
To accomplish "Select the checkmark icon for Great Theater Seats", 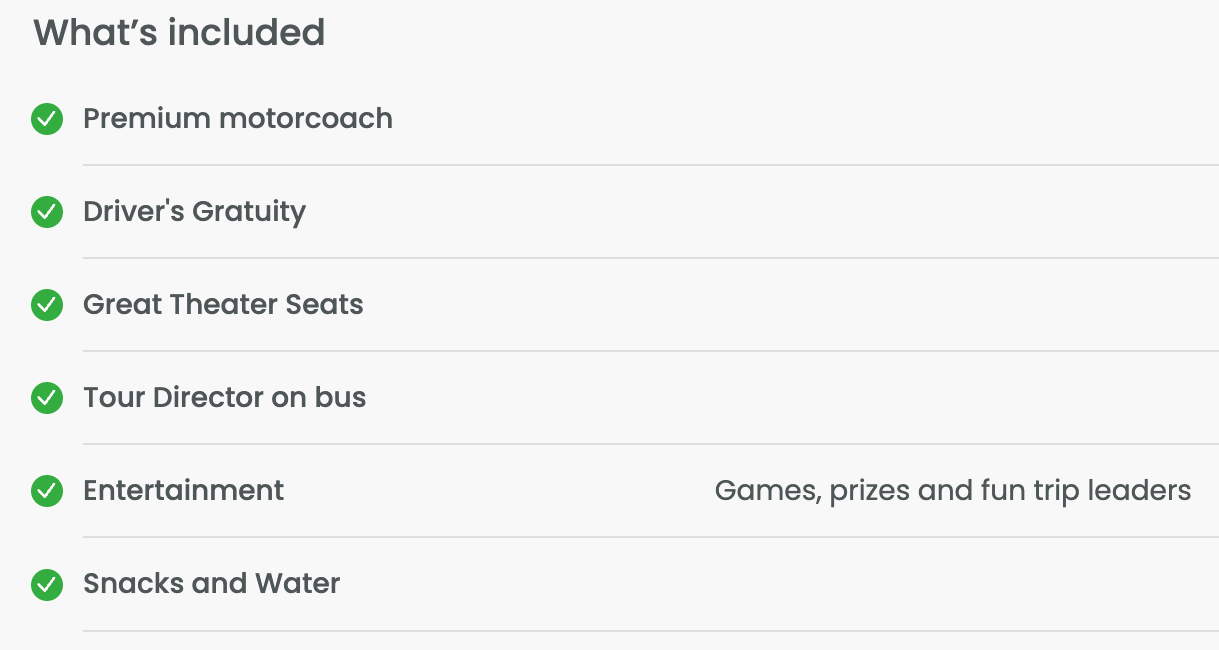I will [47, 305].
